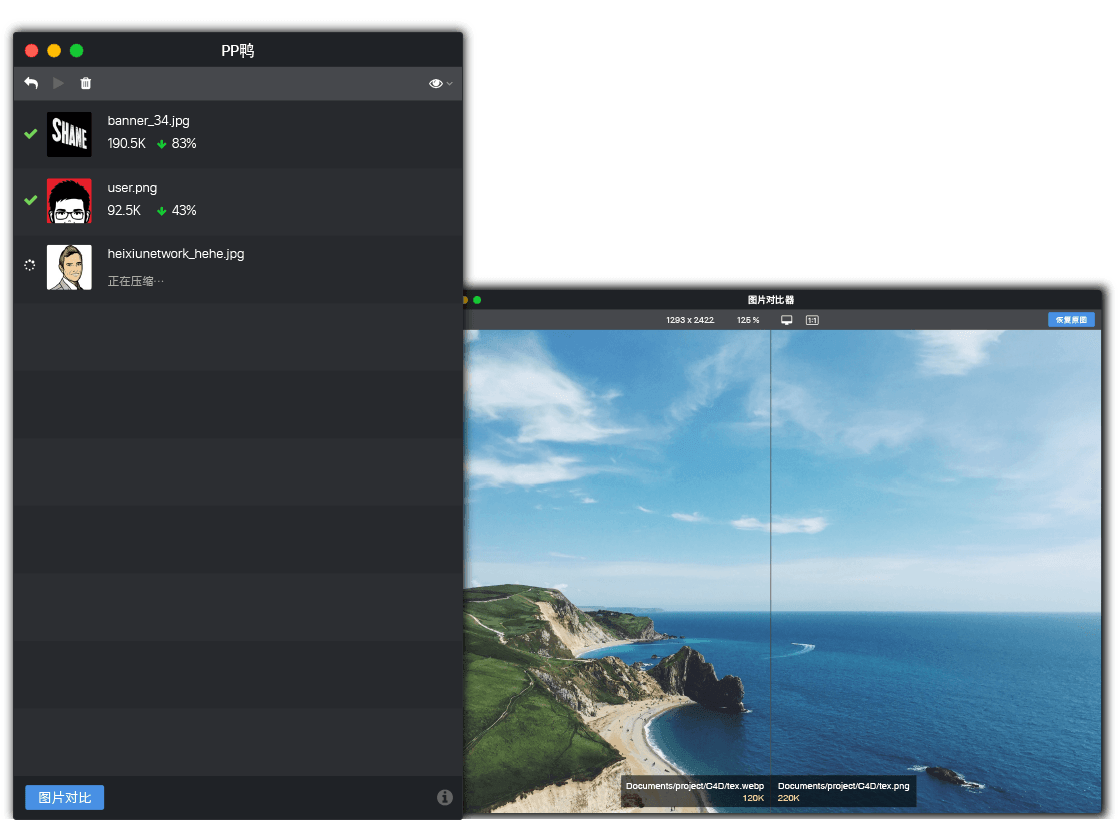Click the 1:1 actual size icon
Image resolution: width=1120 pixels, height=820 pixels.
(x=812, y=320)
